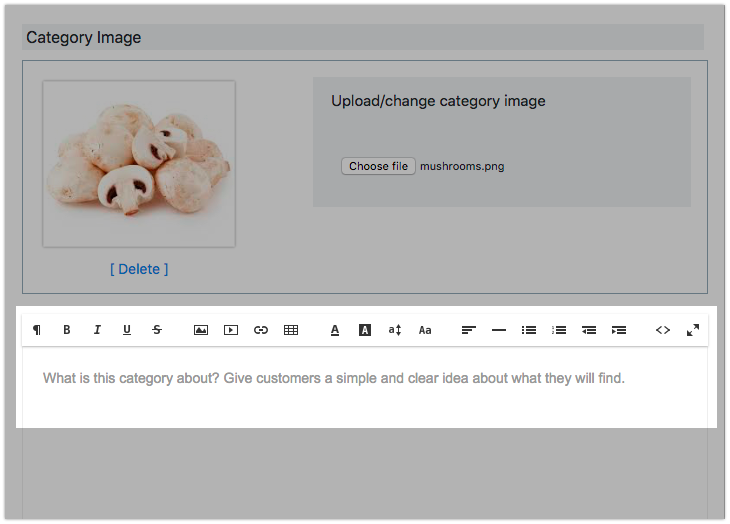Open the text color picker

335,330
